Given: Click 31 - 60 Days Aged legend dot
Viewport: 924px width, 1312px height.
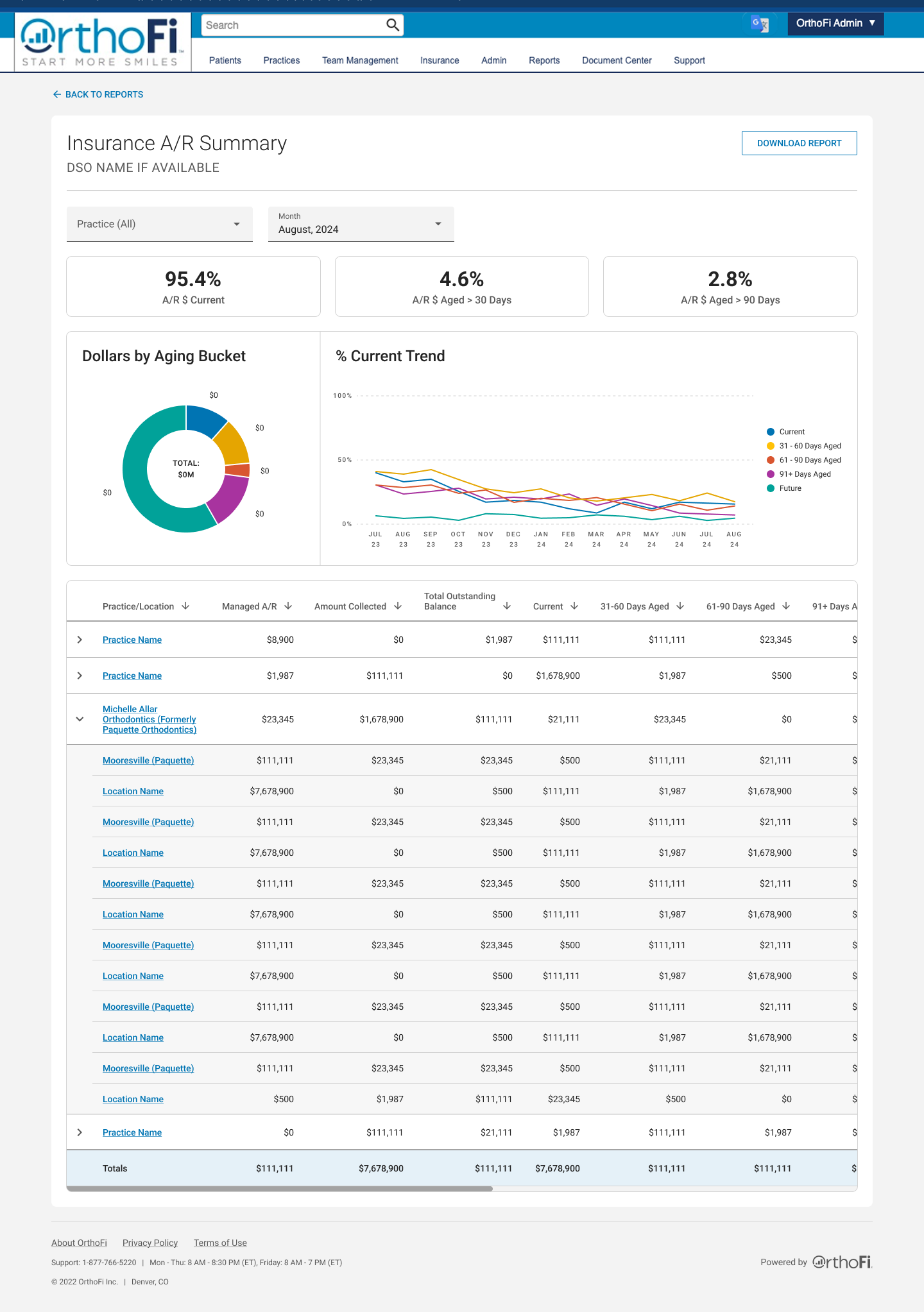Looking at the screenshot, I should [771, 446].
